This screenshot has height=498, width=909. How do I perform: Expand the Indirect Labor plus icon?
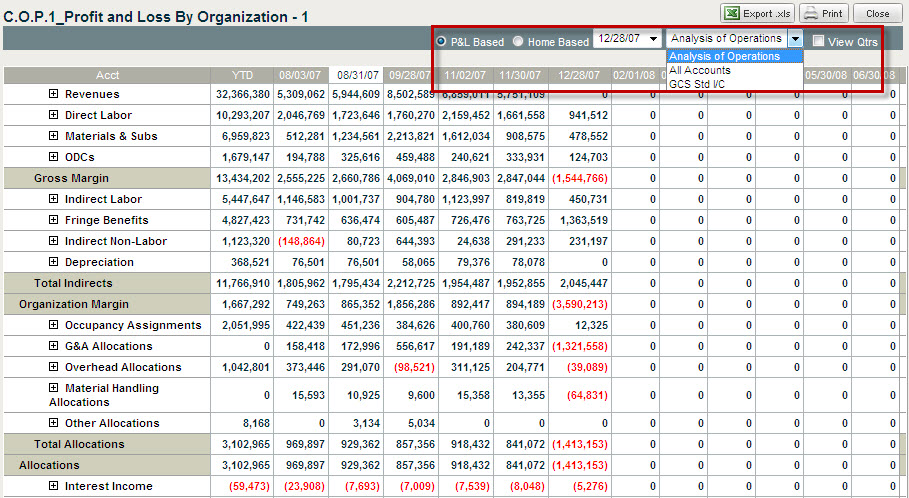(x=54, y=199)
